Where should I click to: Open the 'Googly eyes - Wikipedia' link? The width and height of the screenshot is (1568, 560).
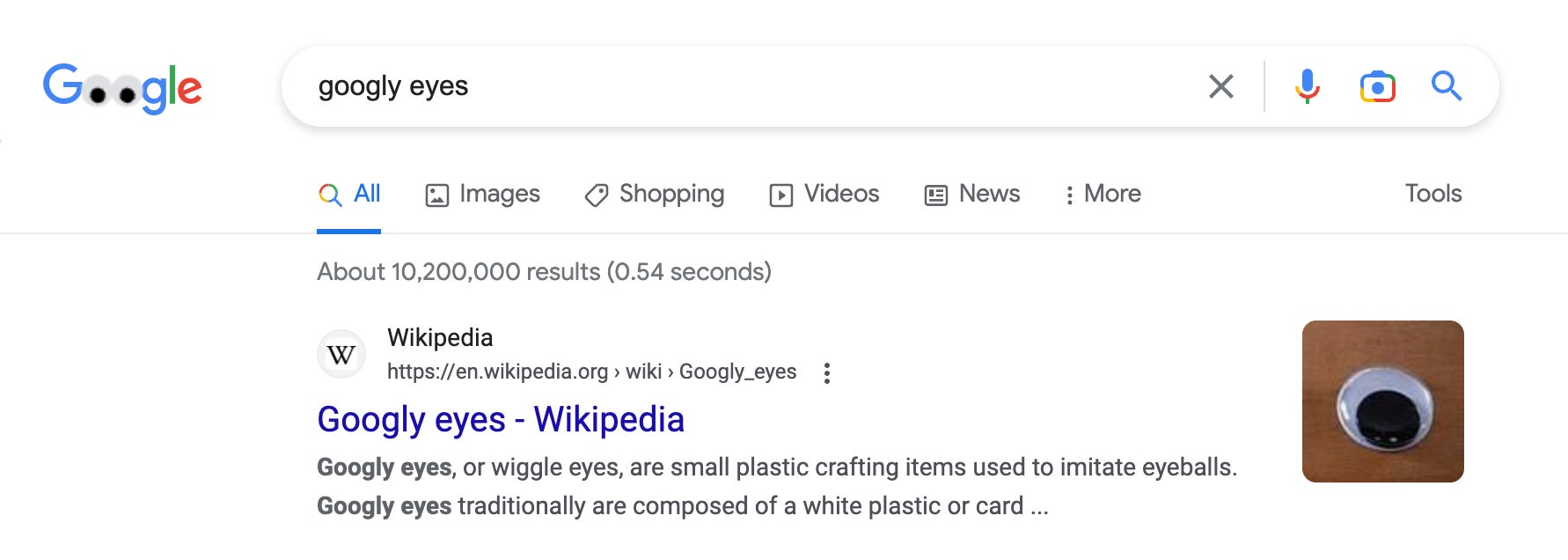coord(501,420)
